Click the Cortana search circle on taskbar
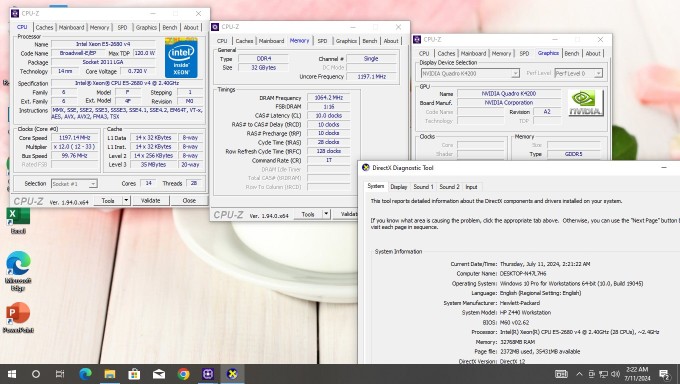Screen dimensions: 680x384 tap(36, 374)
